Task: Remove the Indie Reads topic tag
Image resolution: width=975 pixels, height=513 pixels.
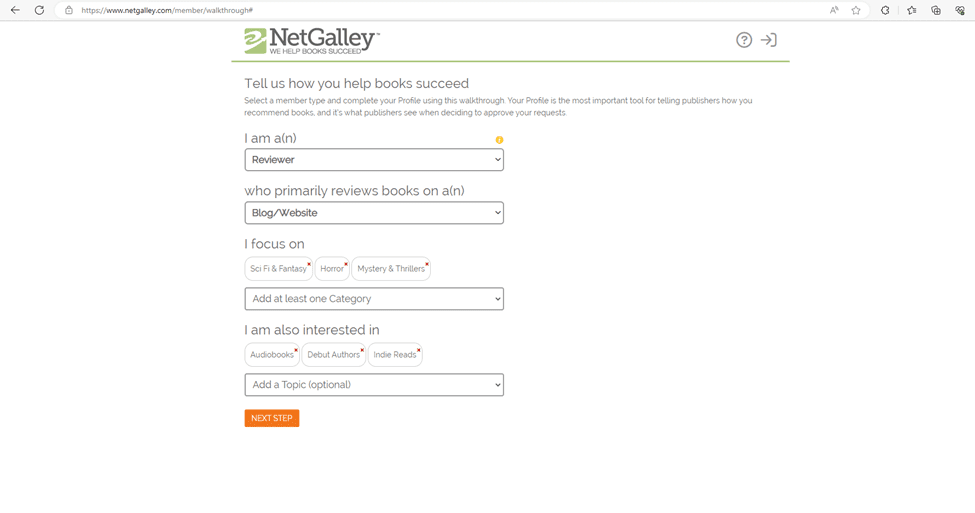Action: (419, 350)
